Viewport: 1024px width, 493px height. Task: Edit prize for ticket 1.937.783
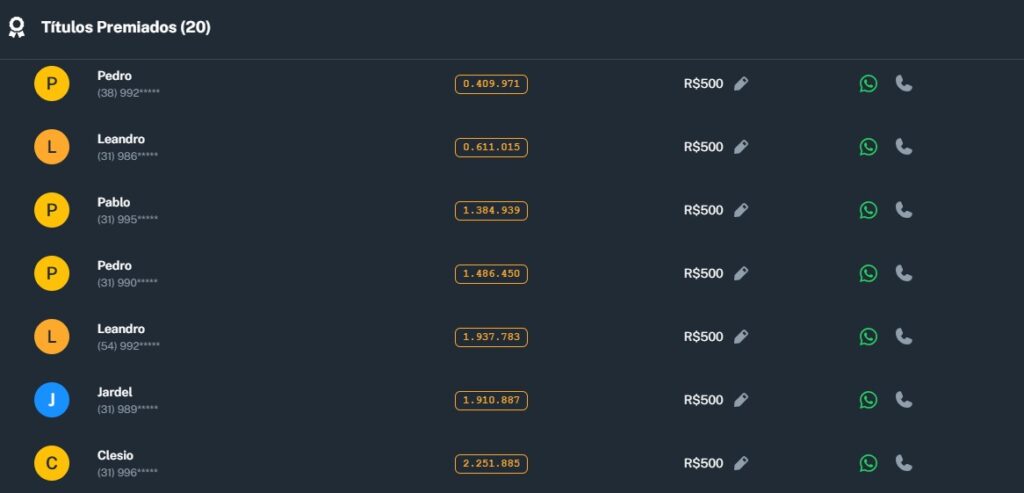tap(741, 337)
